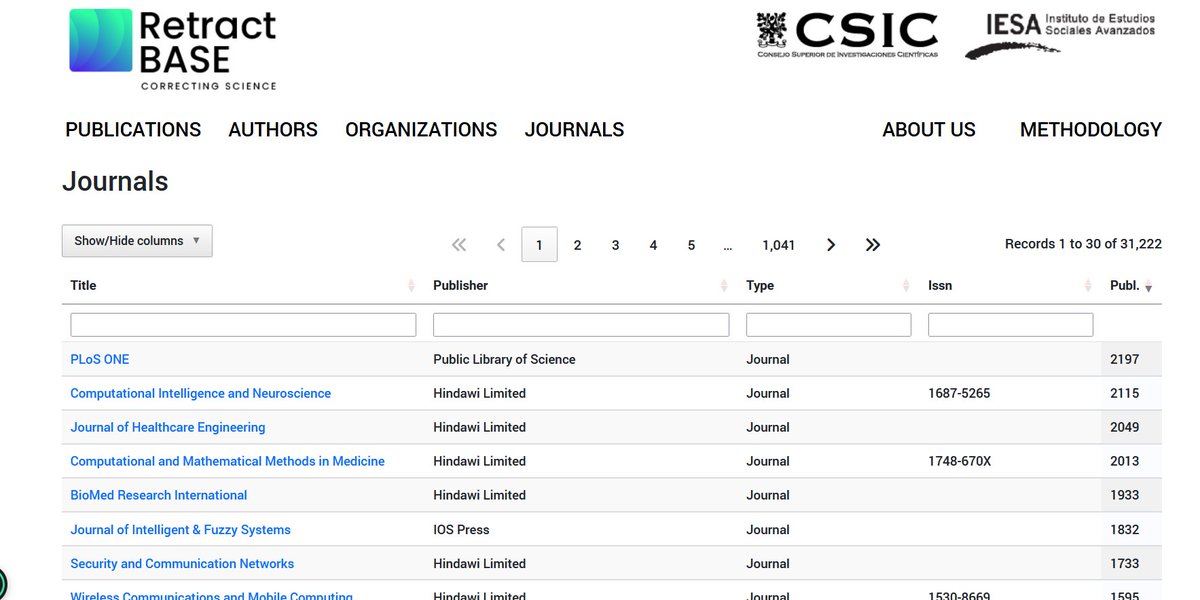The height and width of the screenshot is (600, 1200).
Task: Toggle sorting on the Publisher column
Action: click(x=722, y=286)
